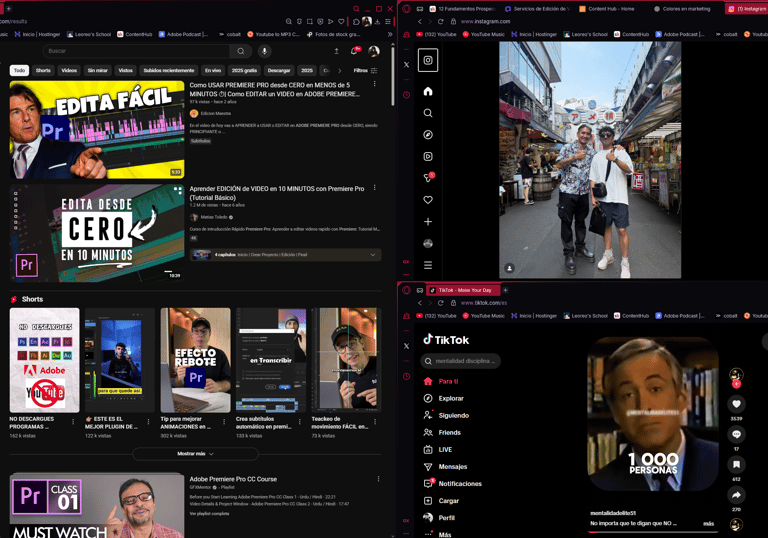The height and width of the screenshot is (538, 768).
Task: Open options for ESTE ES EL MEJOR PLUGIN short
Action: (x=148, y=422)
